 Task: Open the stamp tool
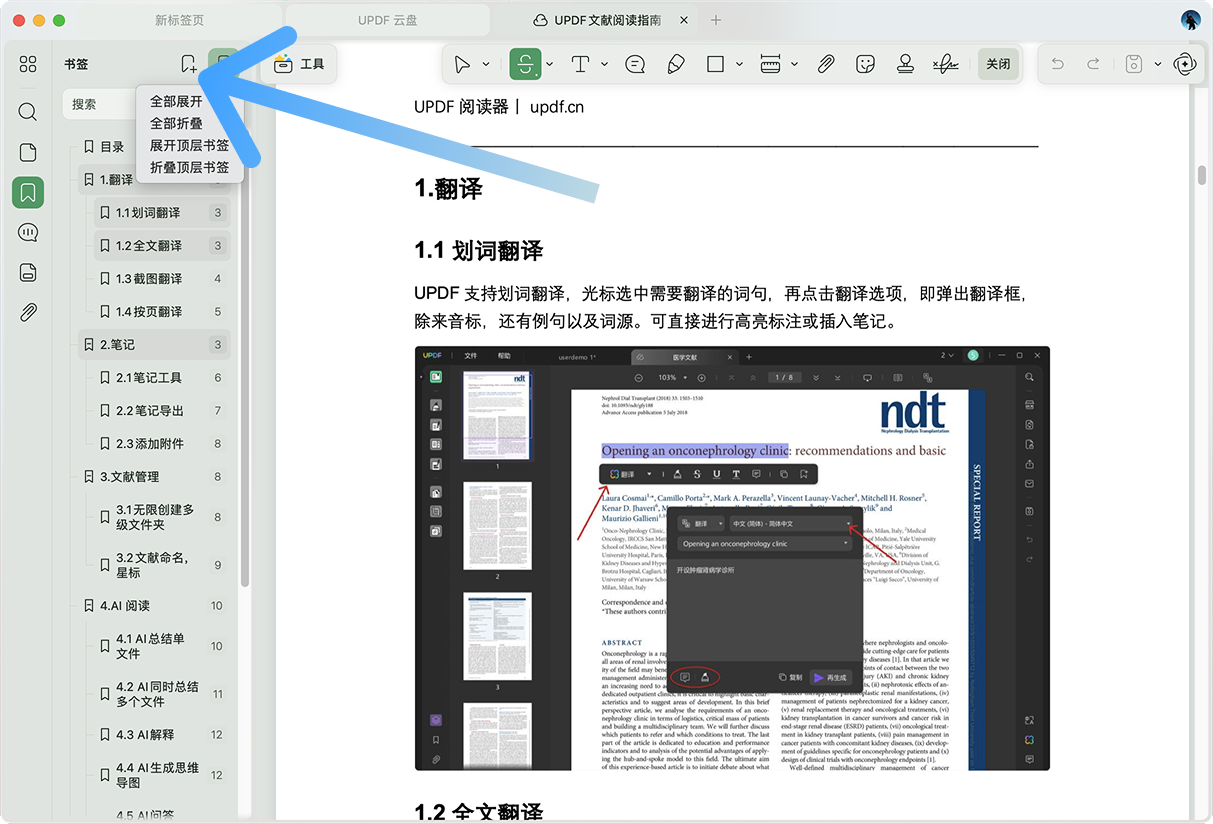tap(905, 64)
